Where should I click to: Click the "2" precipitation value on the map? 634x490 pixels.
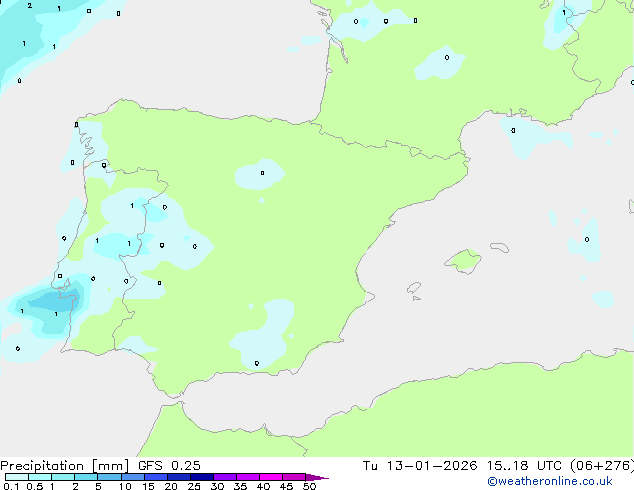[30, 6]
